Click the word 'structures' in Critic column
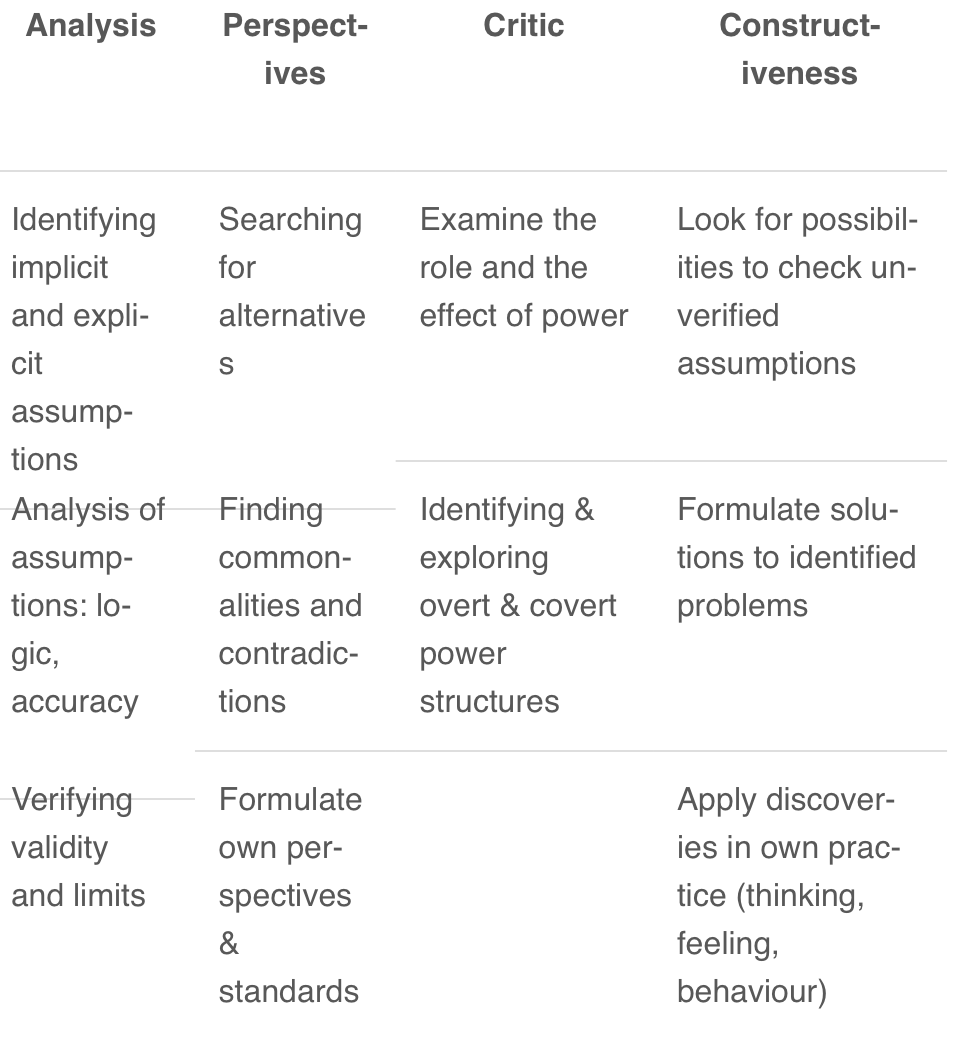Screen dimensions: 958x1038 click(489, 702)
